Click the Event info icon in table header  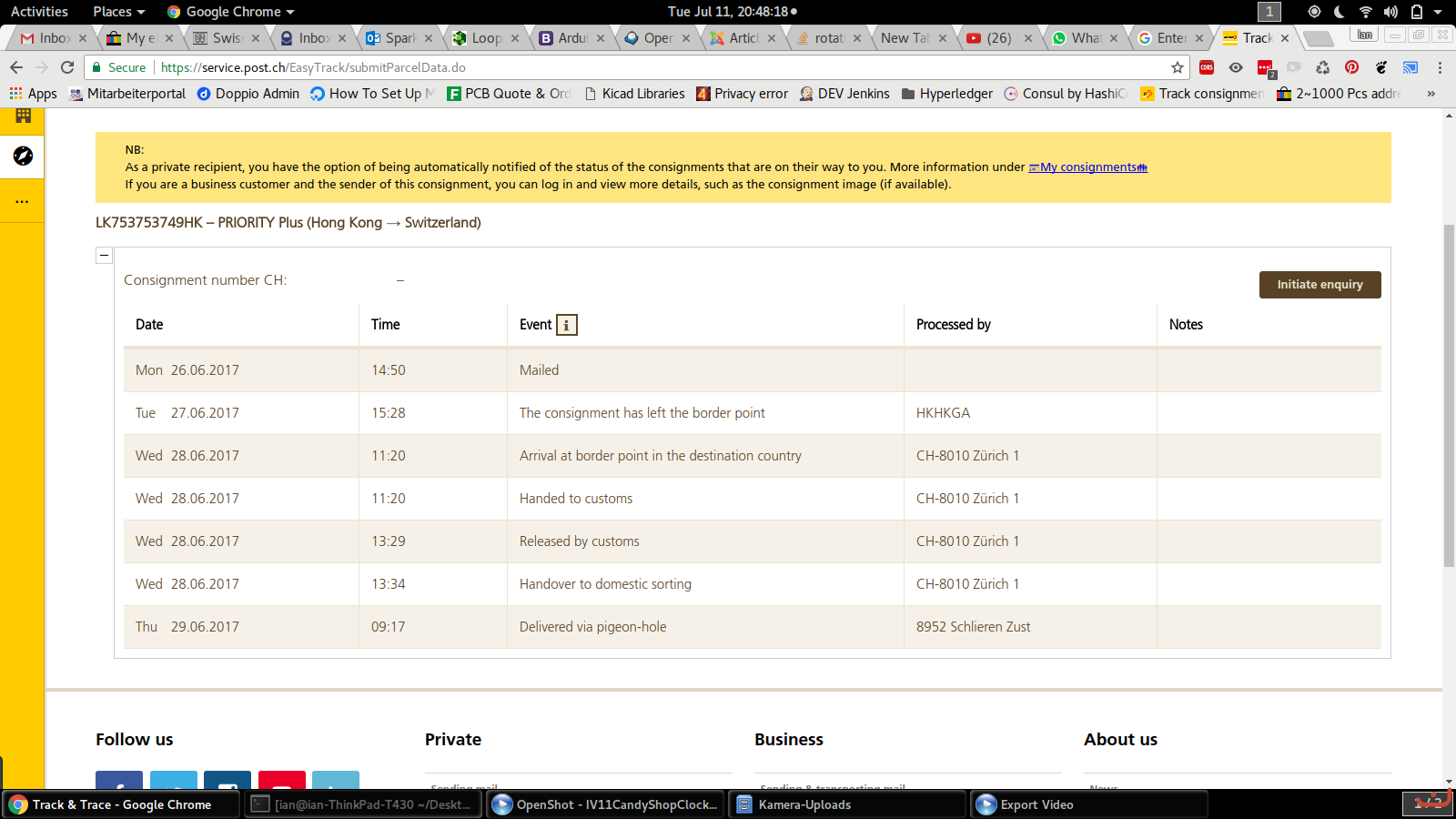click(566, 325)
